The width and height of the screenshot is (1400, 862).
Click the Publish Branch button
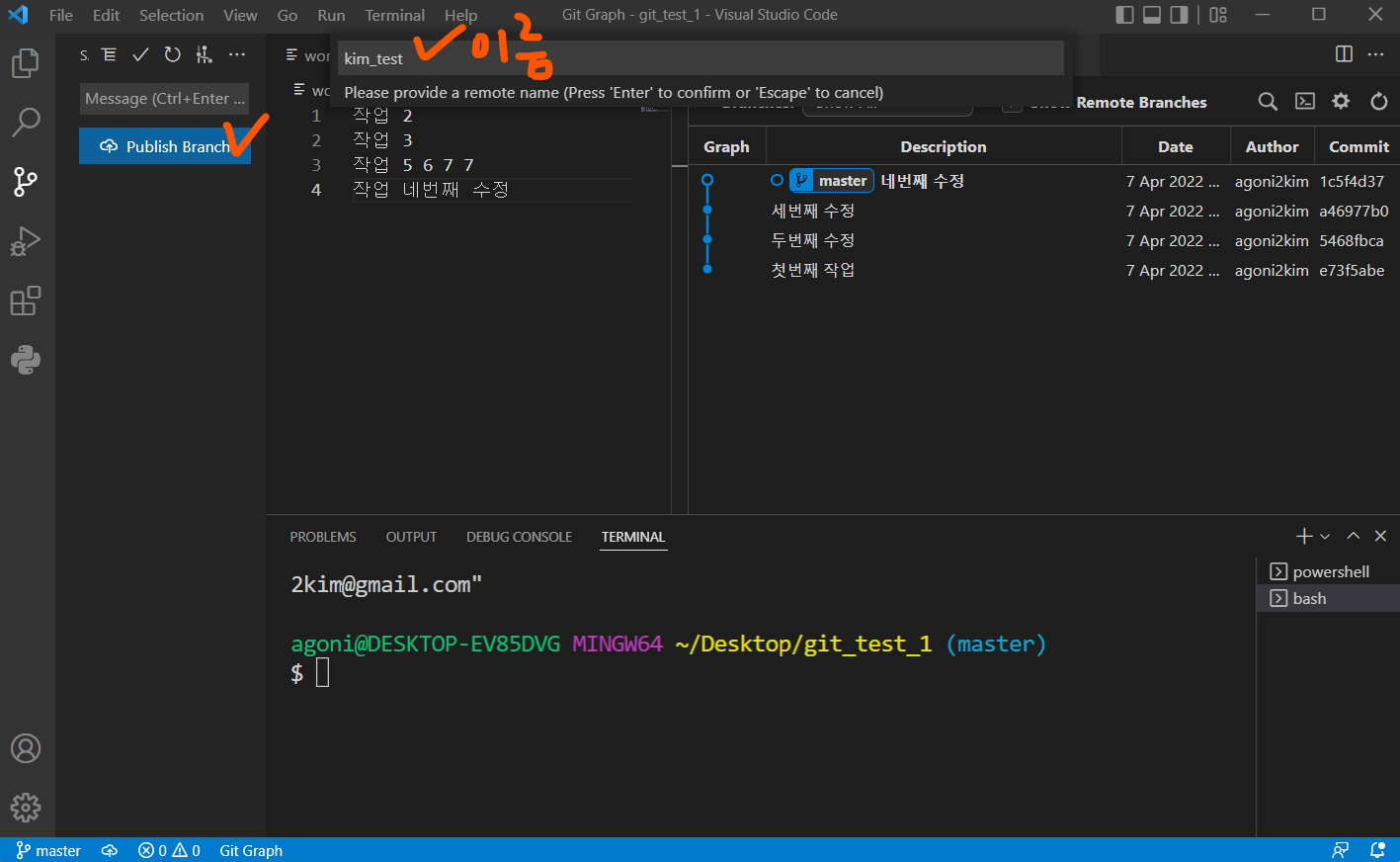point(165,146)
